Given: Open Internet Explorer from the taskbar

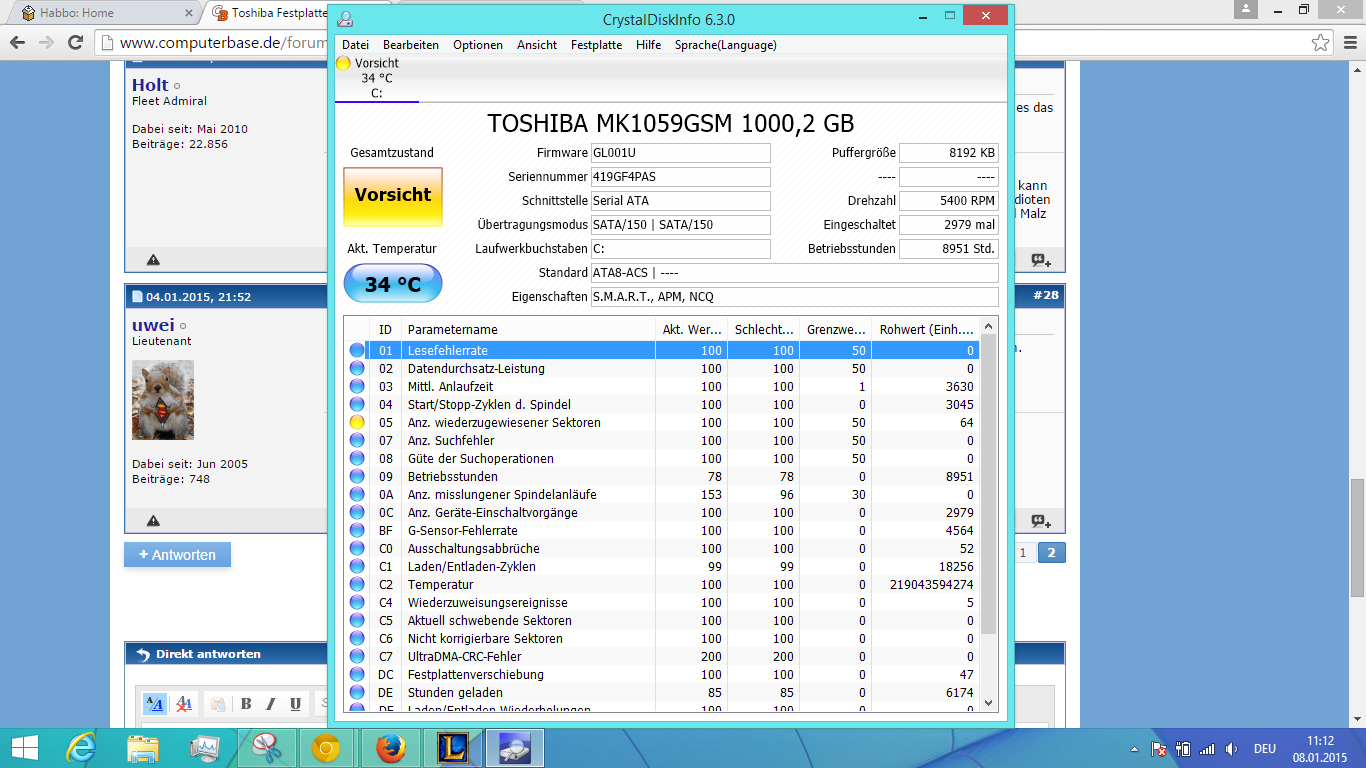Looking at the screenshot, I should tap(81, 748).
